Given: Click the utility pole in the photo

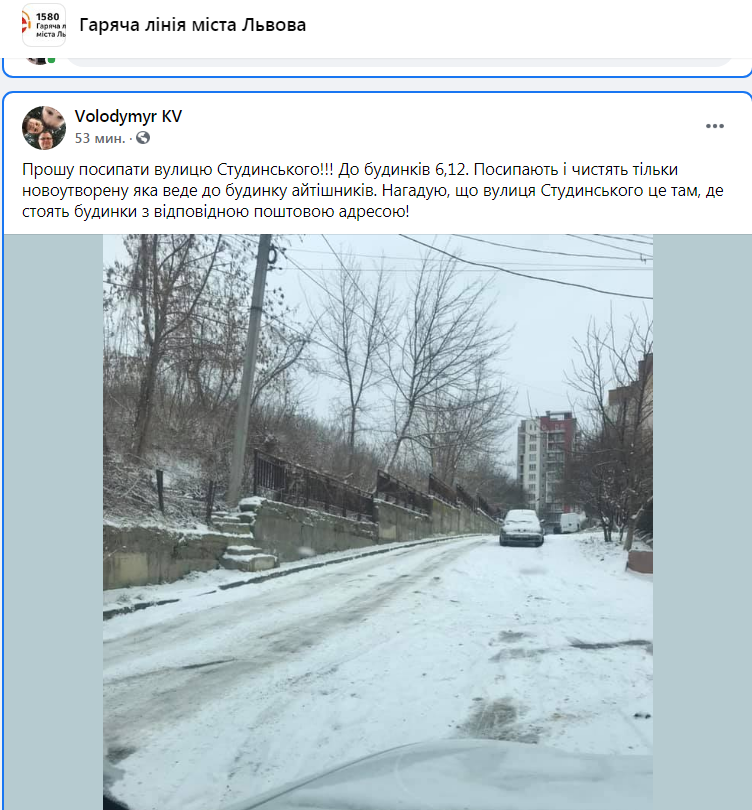Looking at the screenshot, I should (x=249, y=369).
